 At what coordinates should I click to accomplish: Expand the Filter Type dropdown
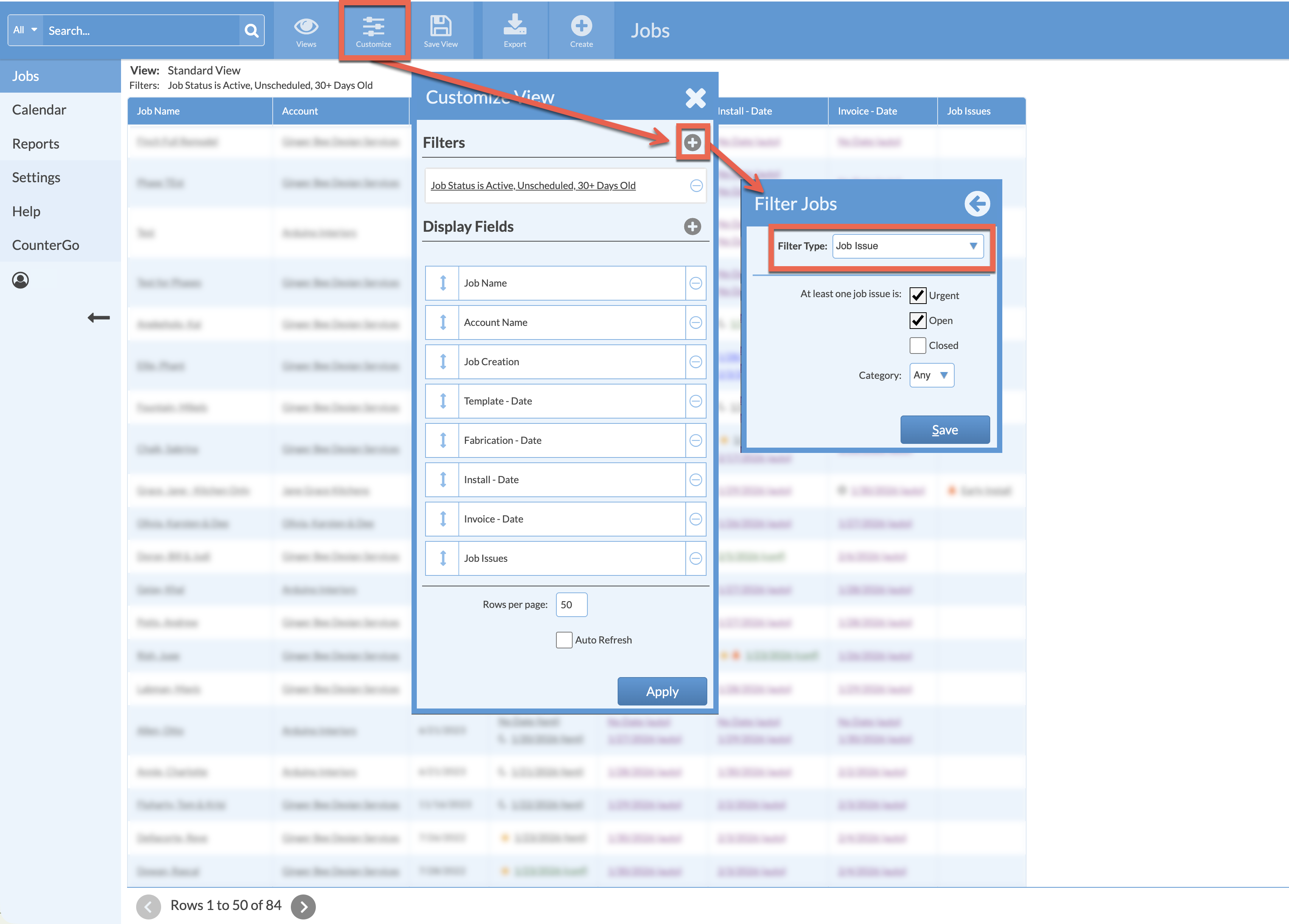[x=908, y=246]
